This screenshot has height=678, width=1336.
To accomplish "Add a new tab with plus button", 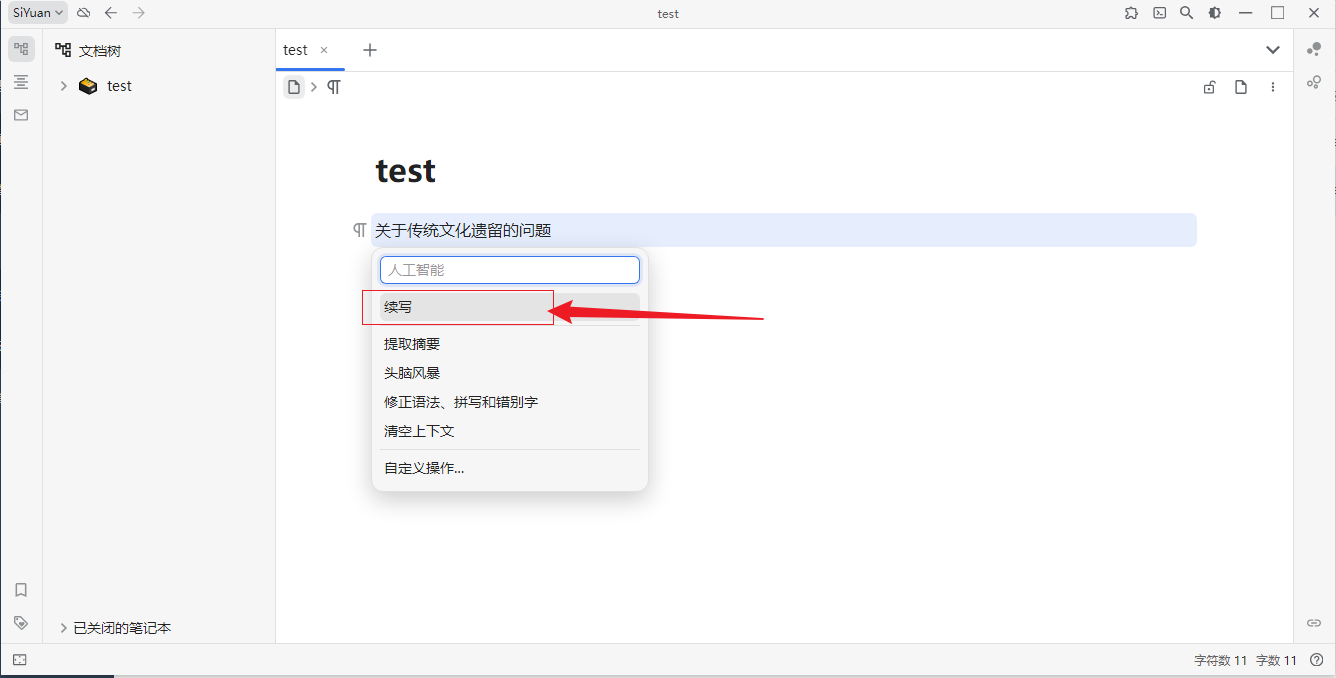I will coord(370,50).
